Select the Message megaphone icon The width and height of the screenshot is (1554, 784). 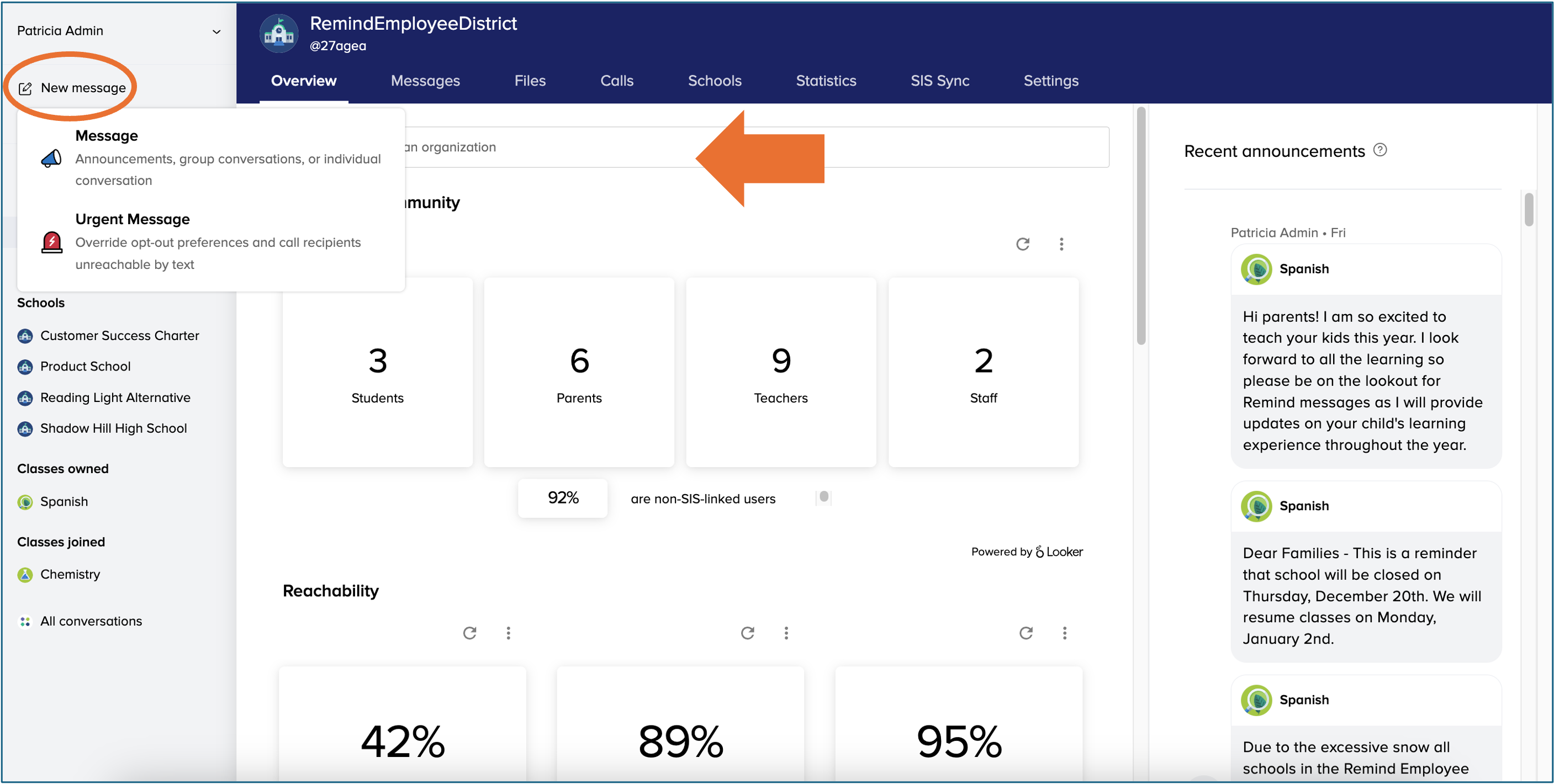[51, 158]
